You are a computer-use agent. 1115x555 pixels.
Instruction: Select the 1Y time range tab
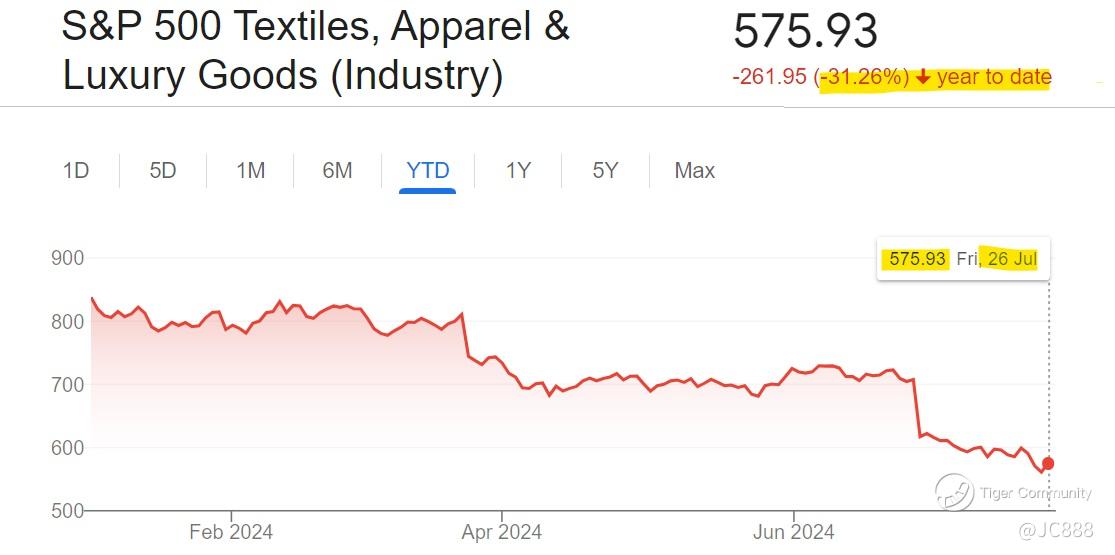tap(517, 171)
